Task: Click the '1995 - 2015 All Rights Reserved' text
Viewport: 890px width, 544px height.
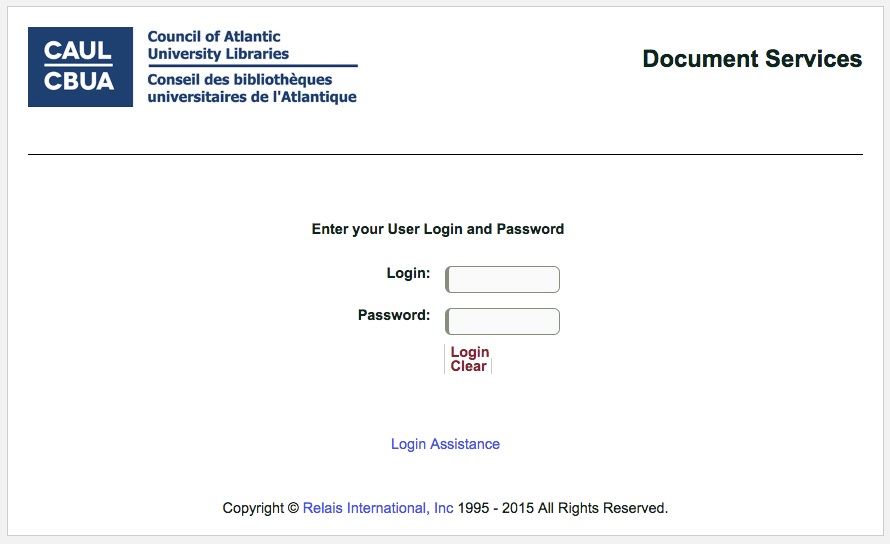Action: click(563, 508)
